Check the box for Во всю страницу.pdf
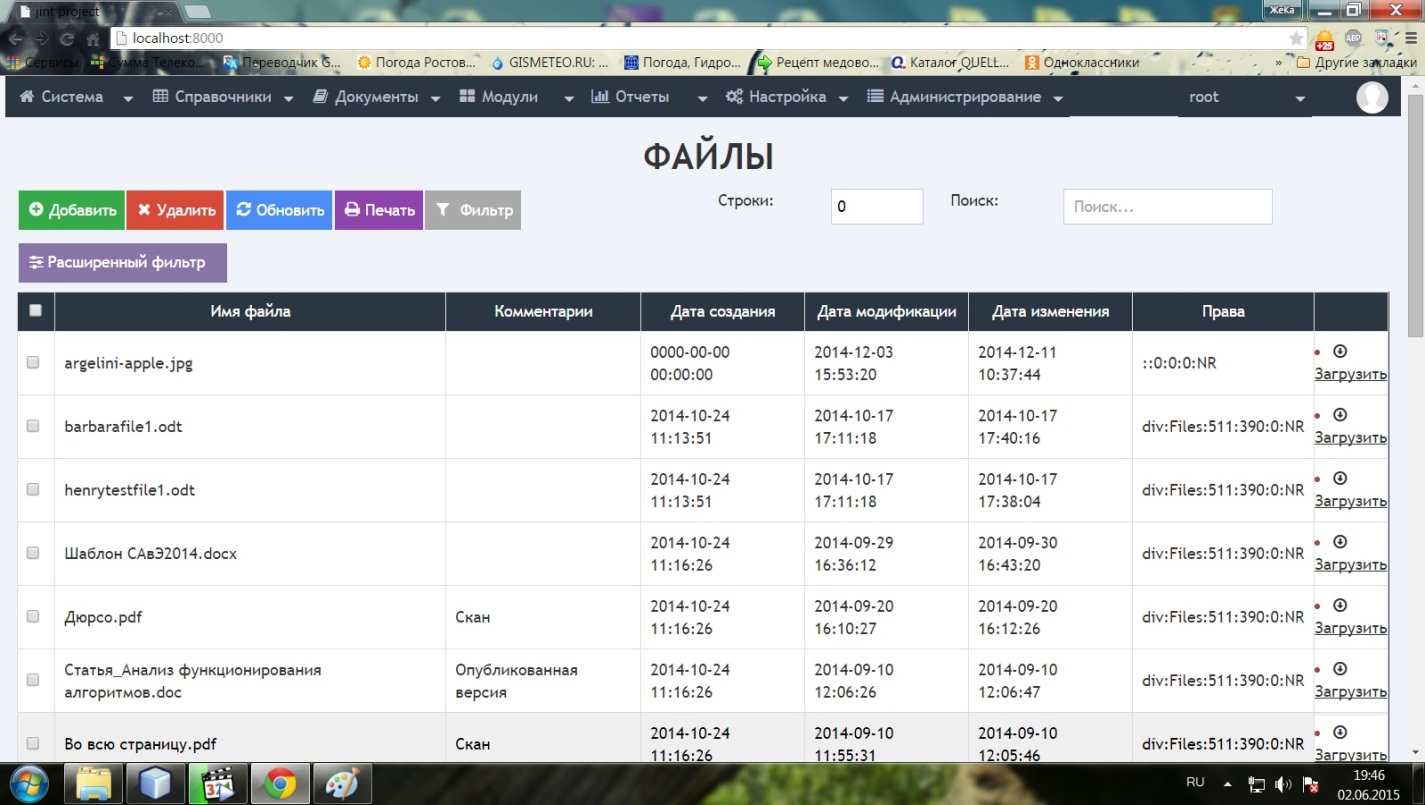1425x805 pixels. pos(33,743)
